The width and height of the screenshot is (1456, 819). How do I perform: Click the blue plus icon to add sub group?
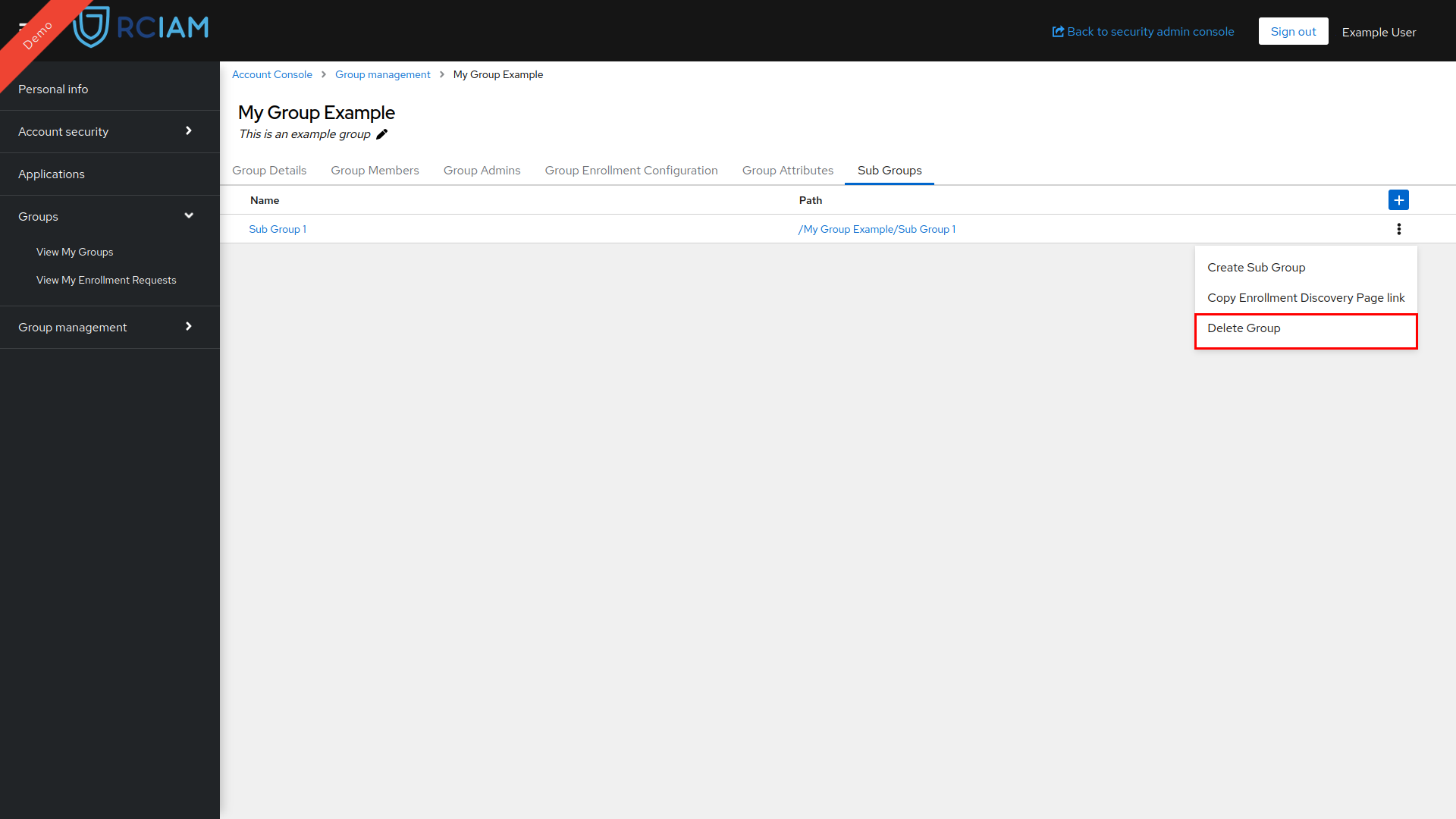[1399, 200]
